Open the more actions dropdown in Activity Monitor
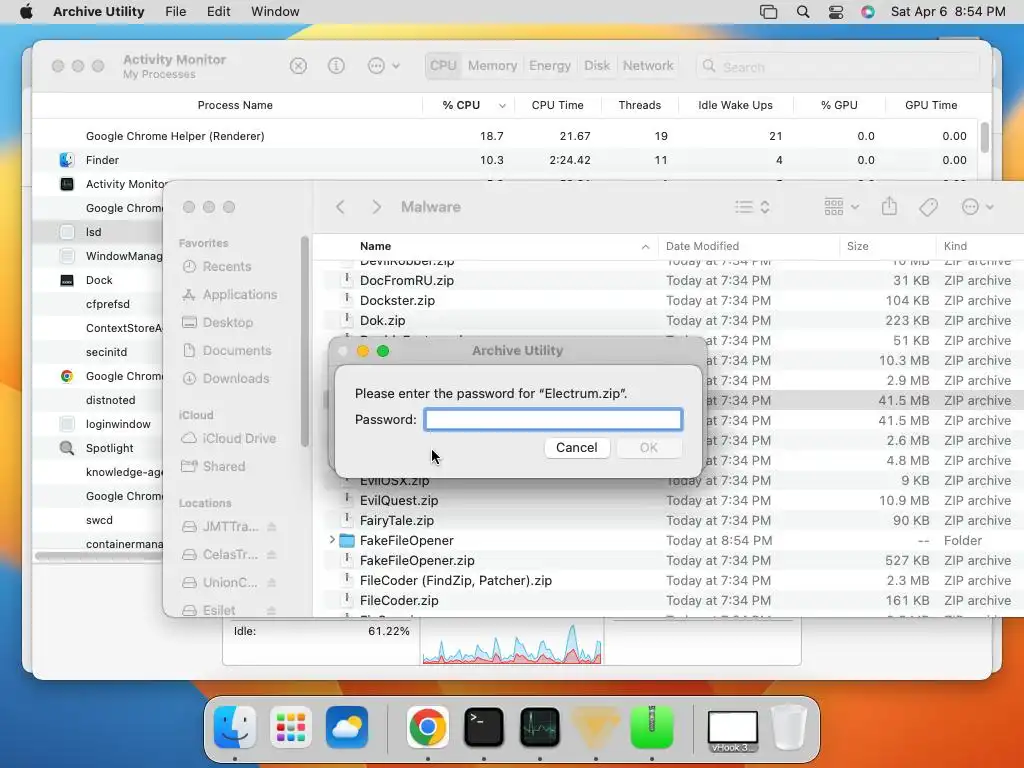The width and height of the screenshot is (1024, 768). coord(383,66)
